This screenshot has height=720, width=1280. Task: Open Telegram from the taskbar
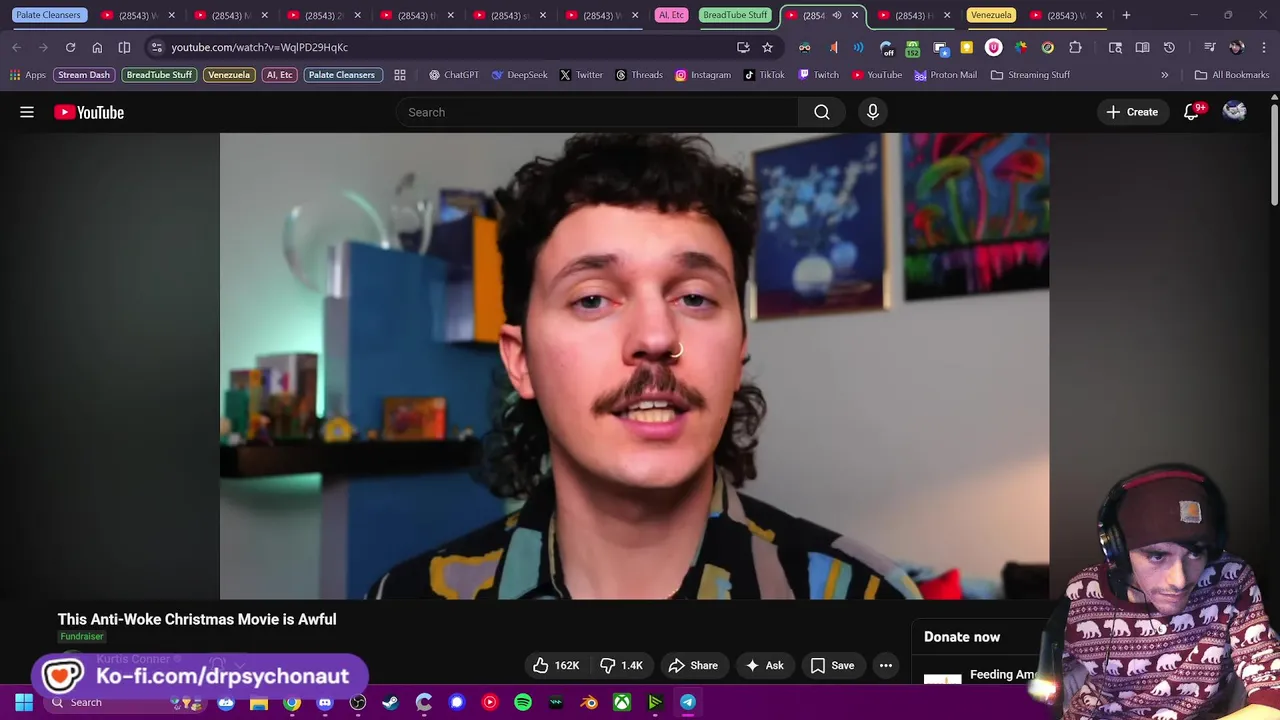pos(688,702)
